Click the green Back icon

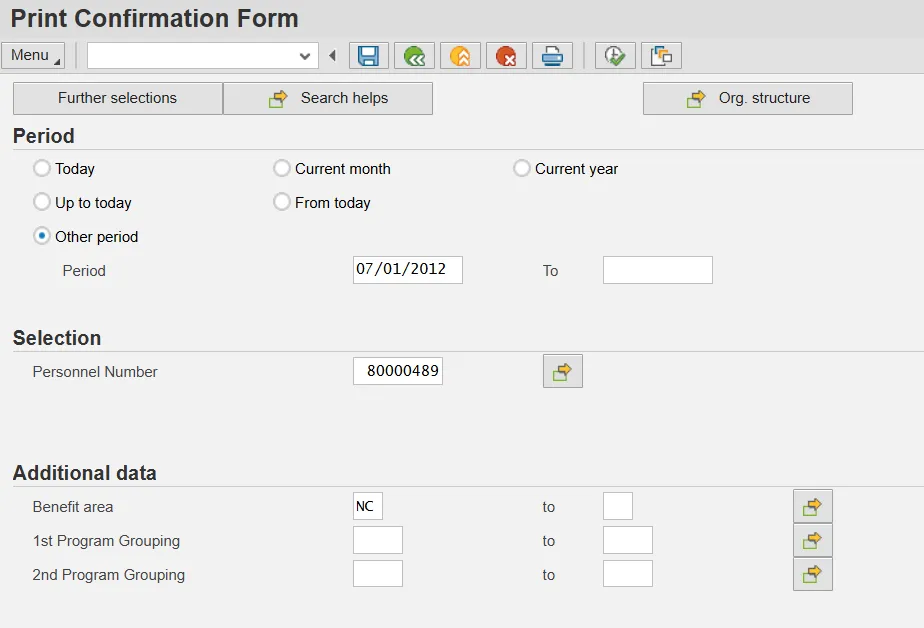pos(414,56)
